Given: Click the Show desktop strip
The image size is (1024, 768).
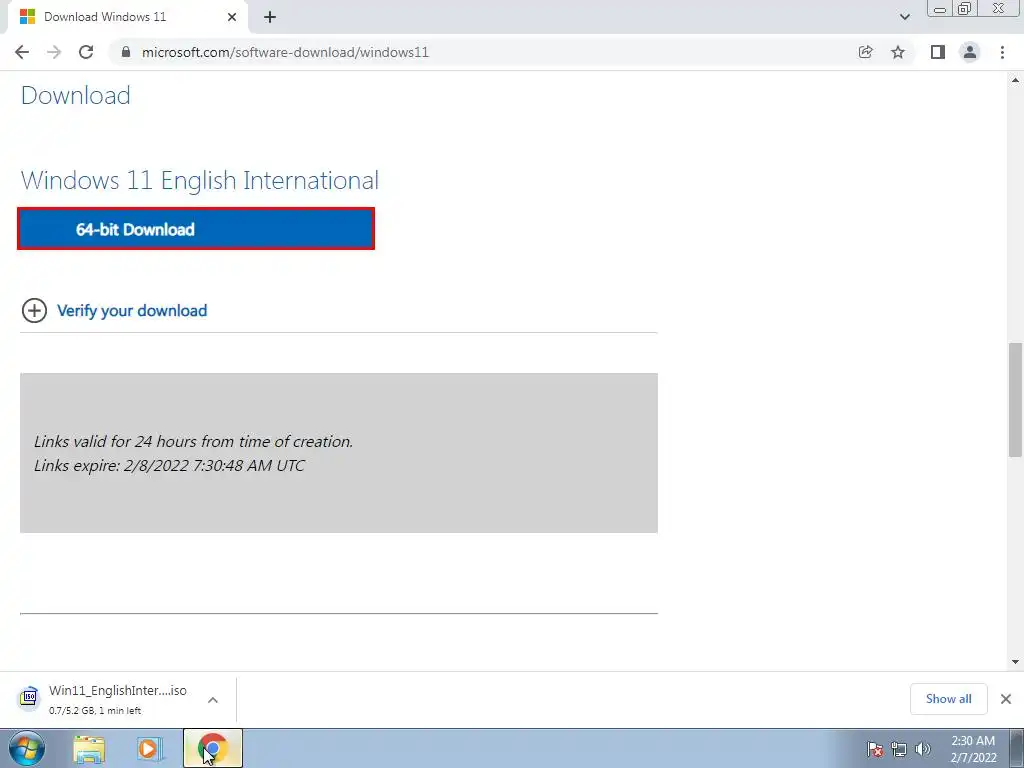Looking at the screenshot, I should (1017, 748).
